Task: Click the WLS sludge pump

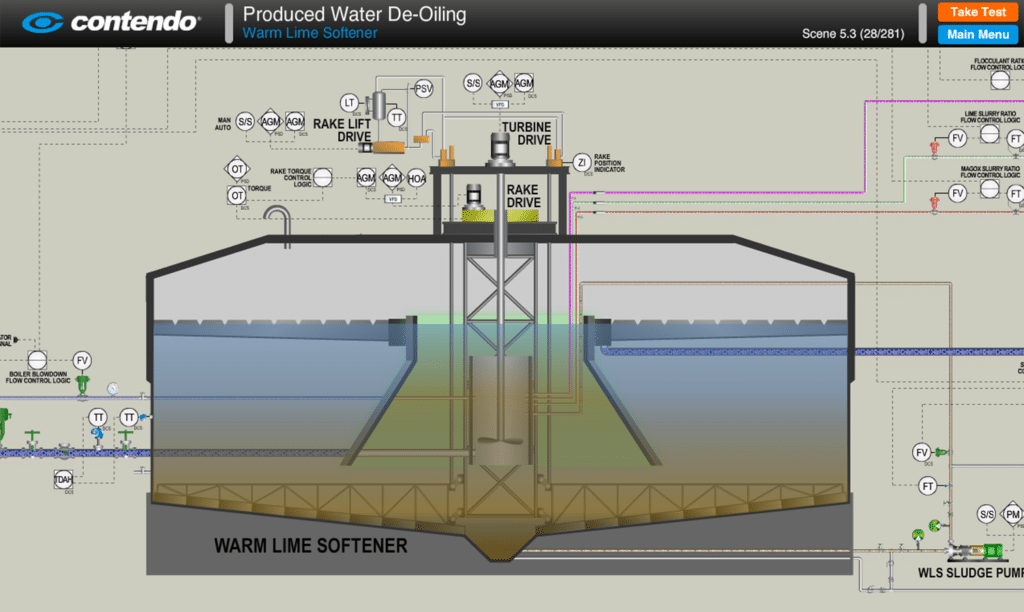Action: point(975,552)
